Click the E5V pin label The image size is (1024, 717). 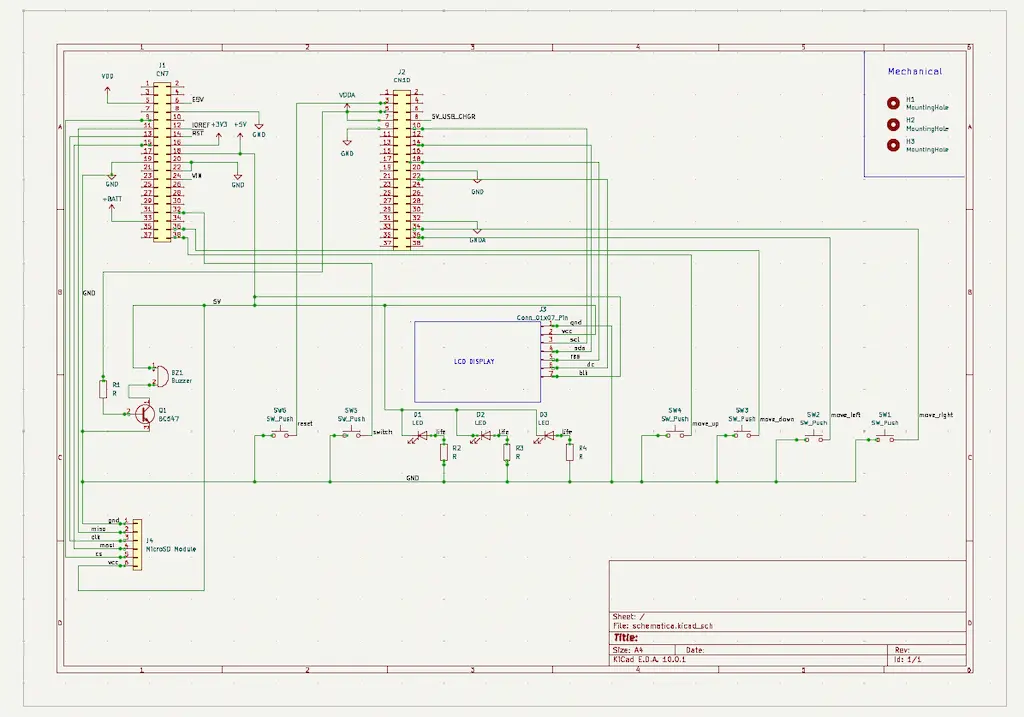198,100
